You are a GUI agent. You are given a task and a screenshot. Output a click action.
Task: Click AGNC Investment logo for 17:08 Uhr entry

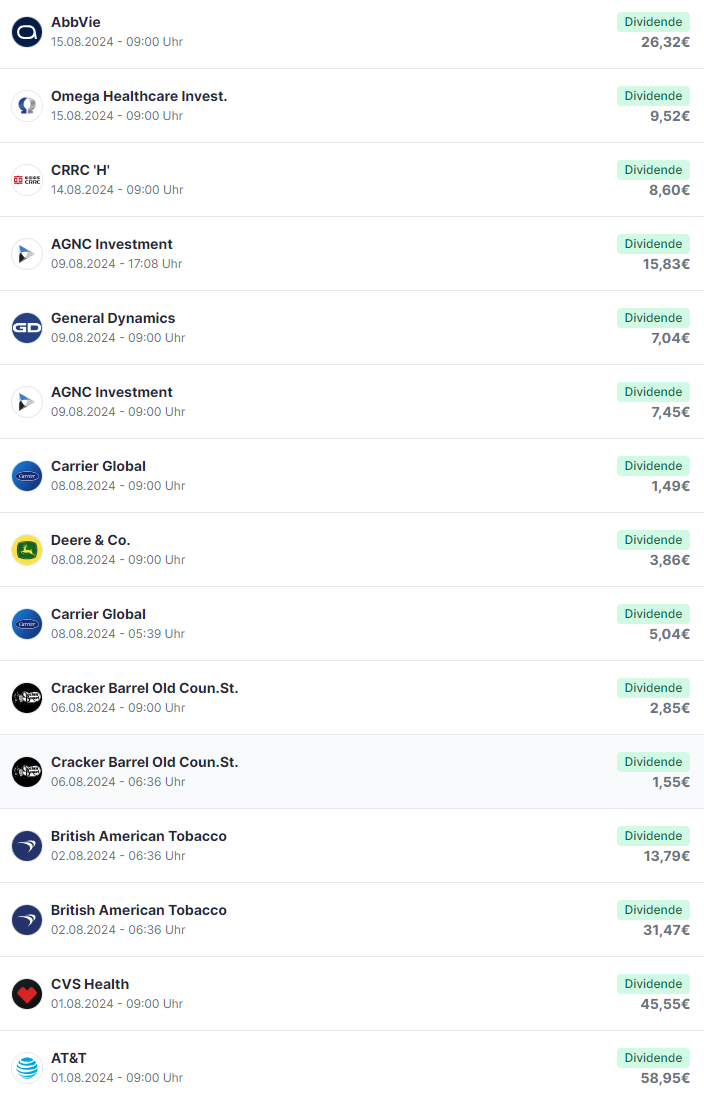[x=27, y=254]
